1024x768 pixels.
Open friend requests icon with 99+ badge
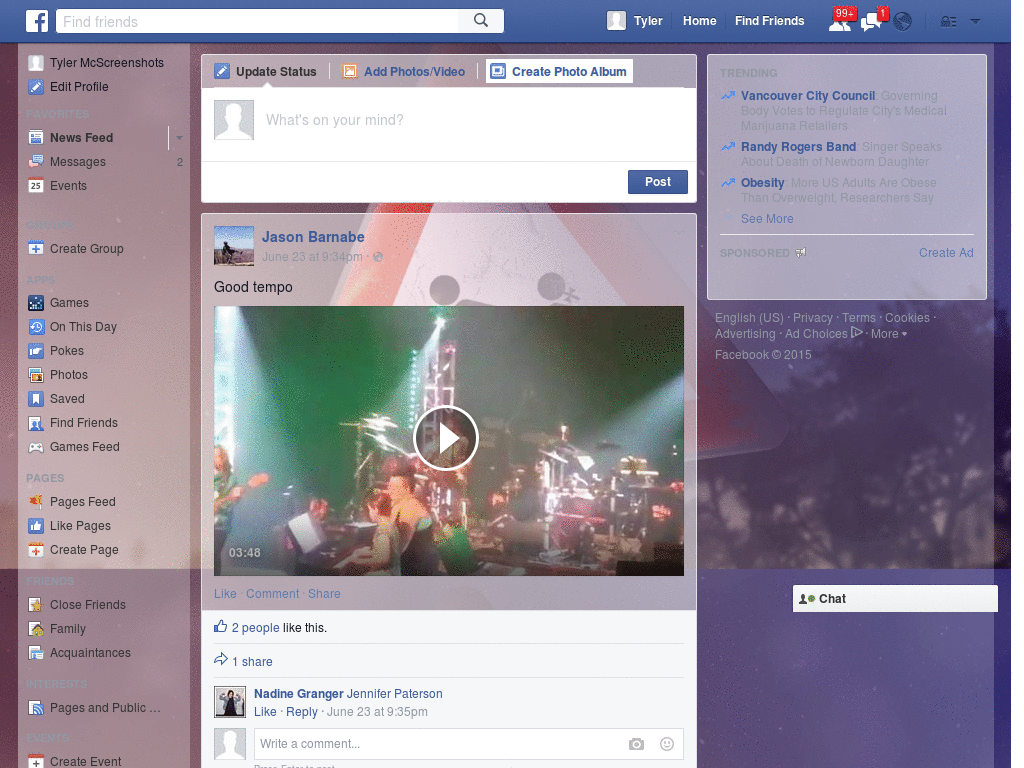[x=840, y=22]
